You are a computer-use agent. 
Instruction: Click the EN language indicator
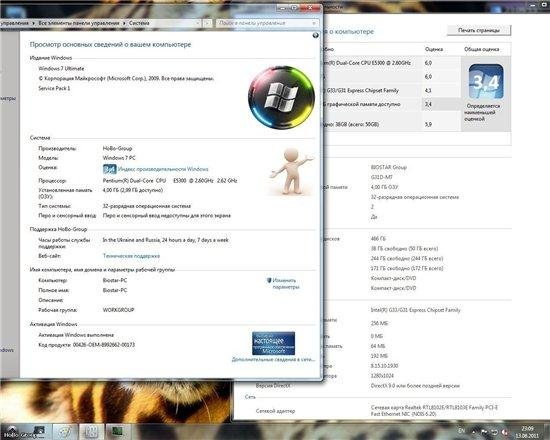click(462, 431)
